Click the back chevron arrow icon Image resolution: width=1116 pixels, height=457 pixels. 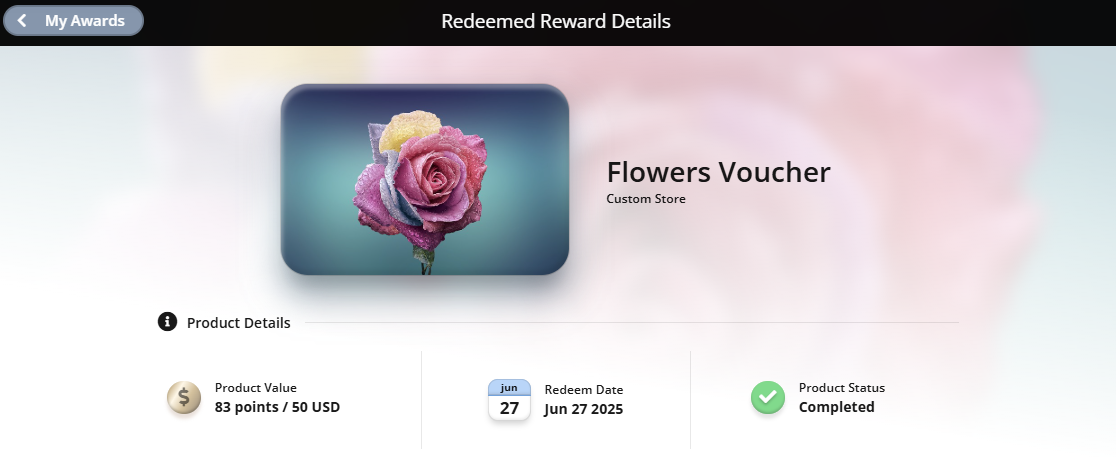22,21
